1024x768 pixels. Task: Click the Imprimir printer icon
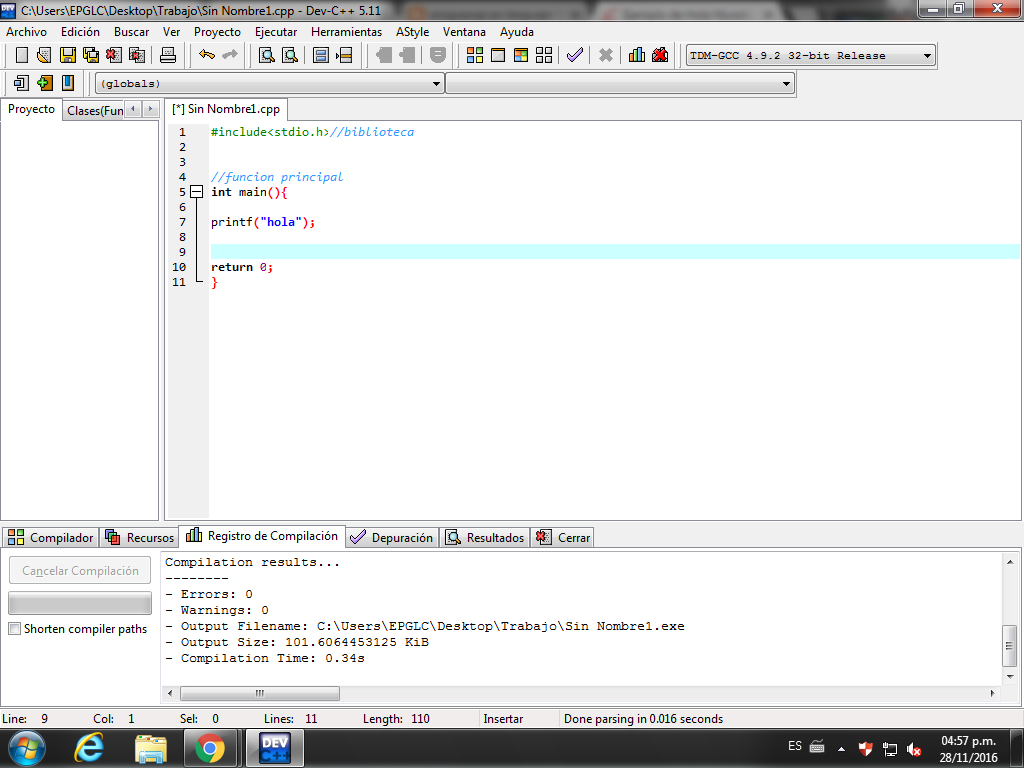click(x=167, y=55)
